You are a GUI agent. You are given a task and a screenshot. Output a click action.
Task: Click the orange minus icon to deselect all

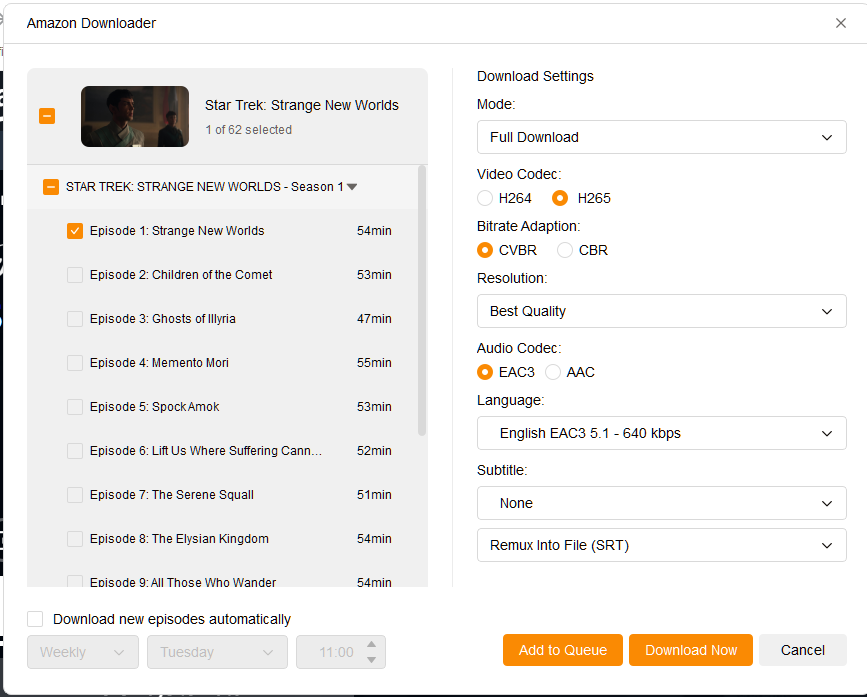click(47, 115)
